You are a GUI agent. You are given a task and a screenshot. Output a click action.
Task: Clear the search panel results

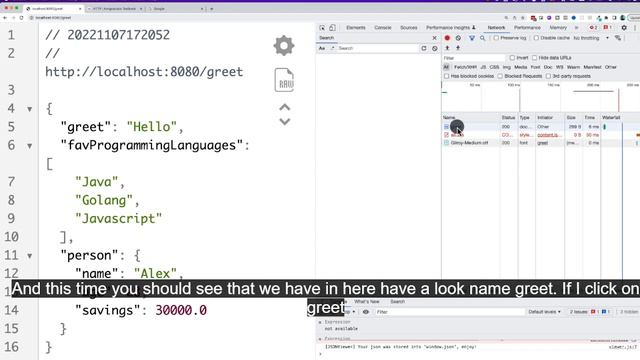(435, 48)
